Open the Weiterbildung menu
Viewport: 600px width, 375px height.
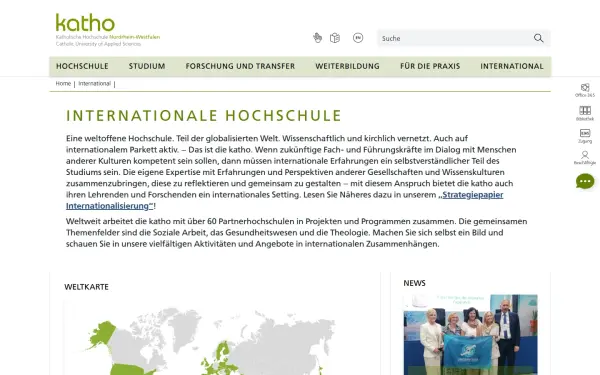pos(347,66)
